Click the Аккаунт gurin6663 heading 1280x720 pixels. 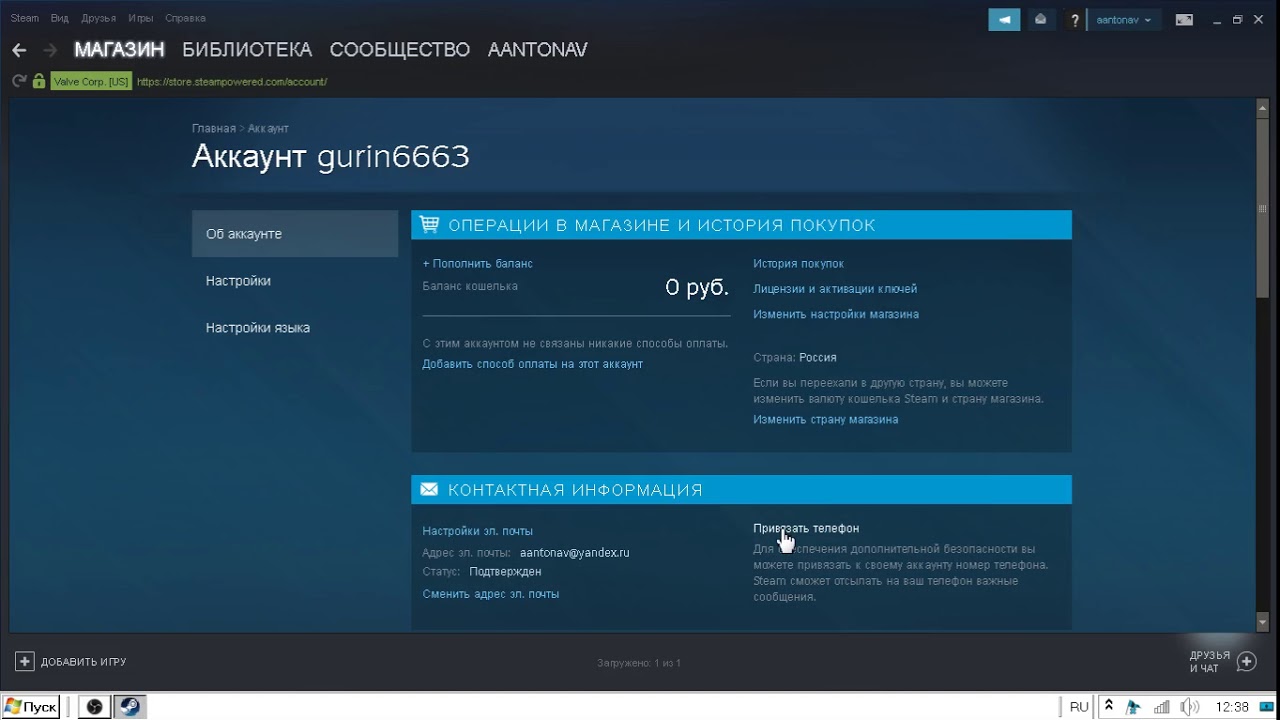point(331,157)
